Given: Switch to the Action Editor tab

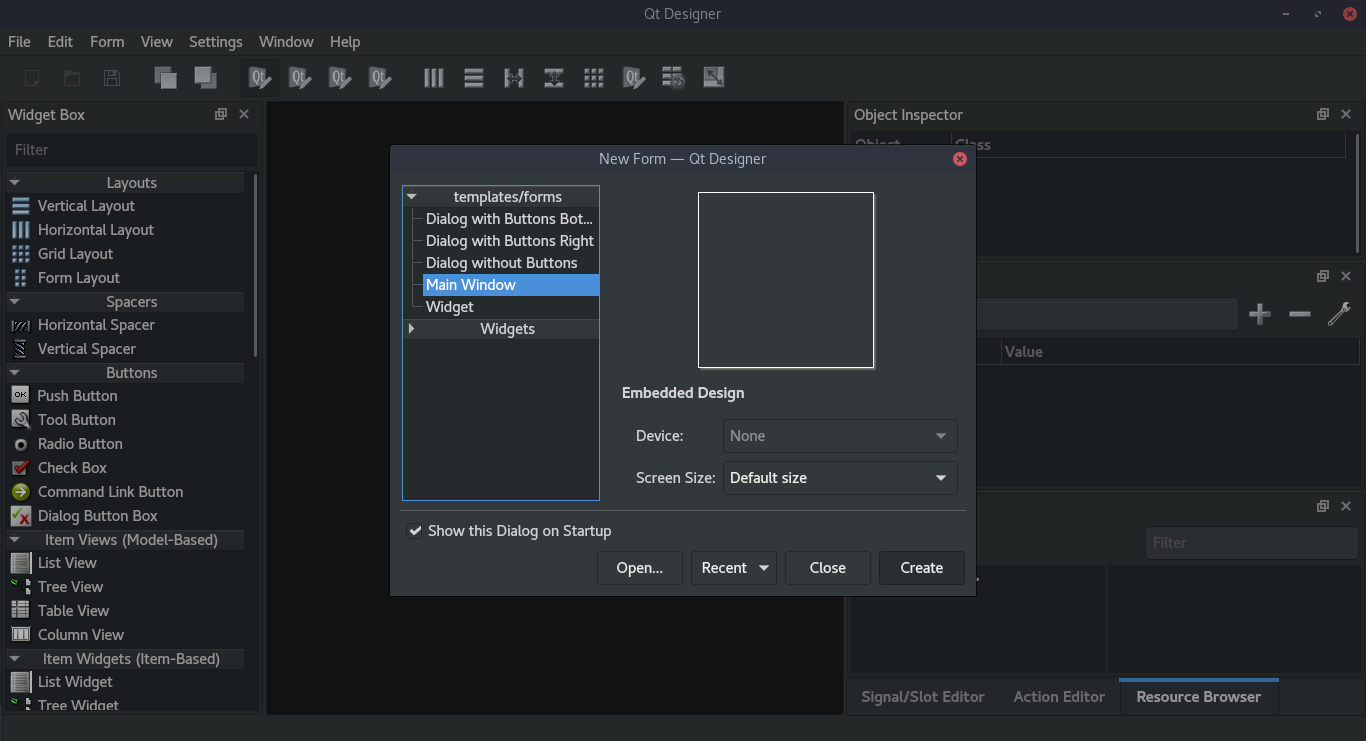Looking at the screenshot, I should tap(1059, 697).
